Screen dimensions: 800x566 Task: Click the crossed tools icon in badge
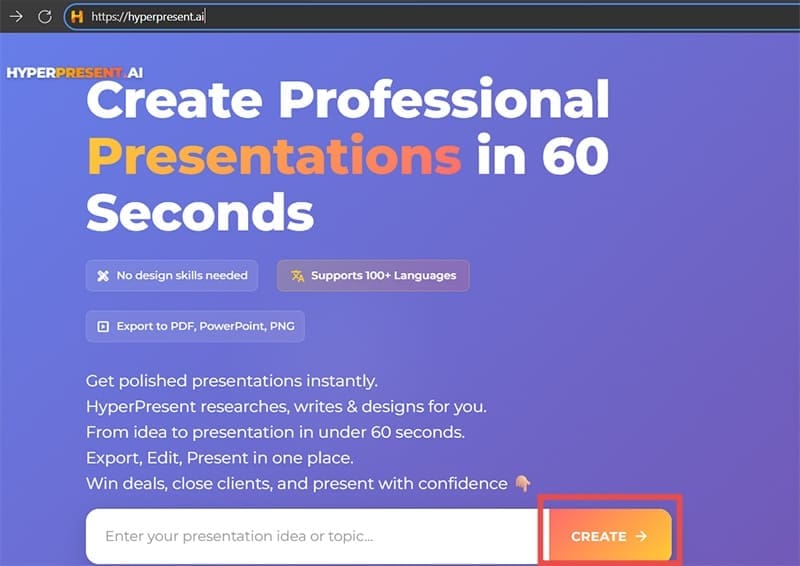pos(103,276)
